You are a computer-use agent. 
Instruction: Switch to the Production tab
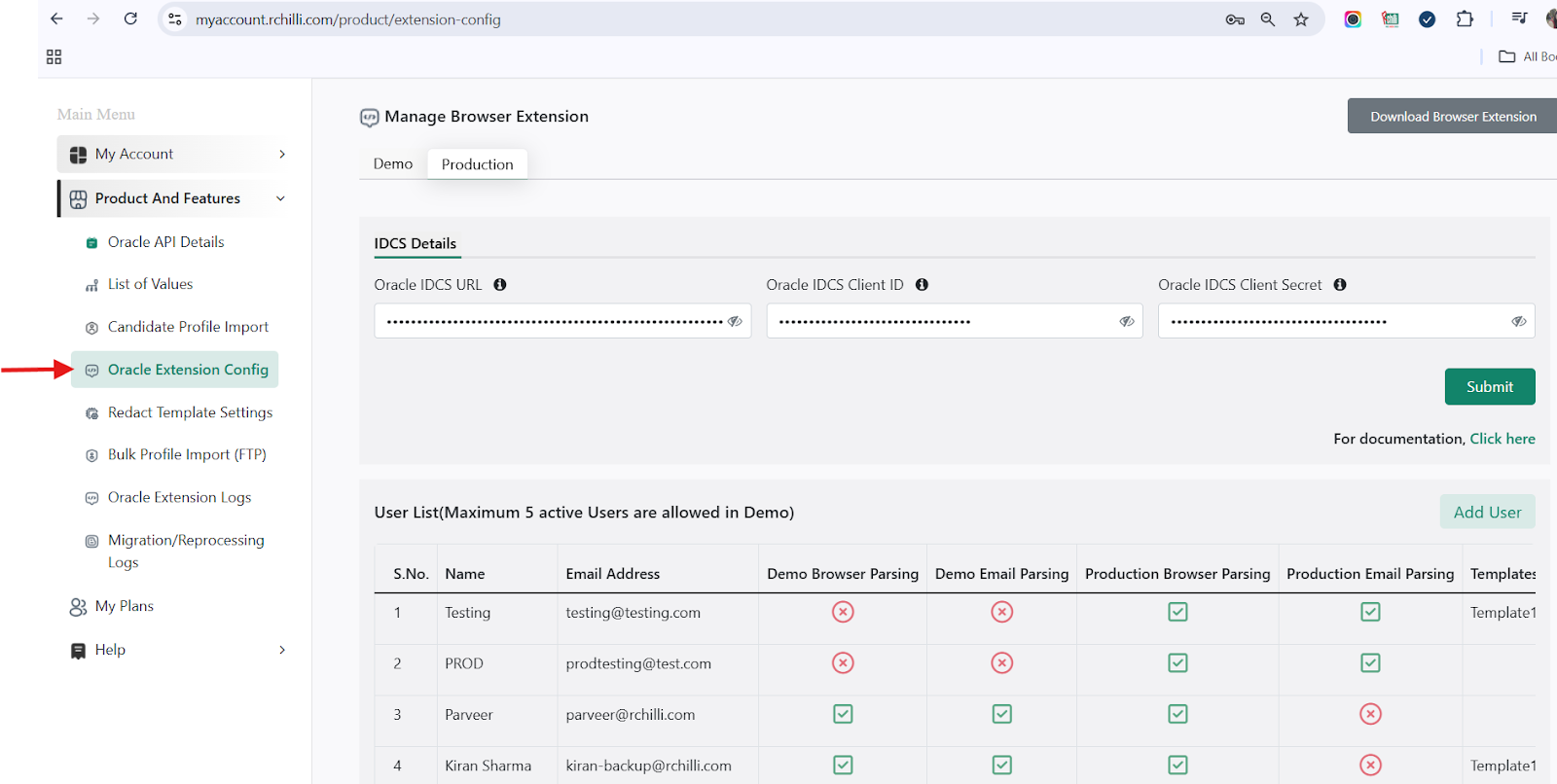tap(477, 164)
